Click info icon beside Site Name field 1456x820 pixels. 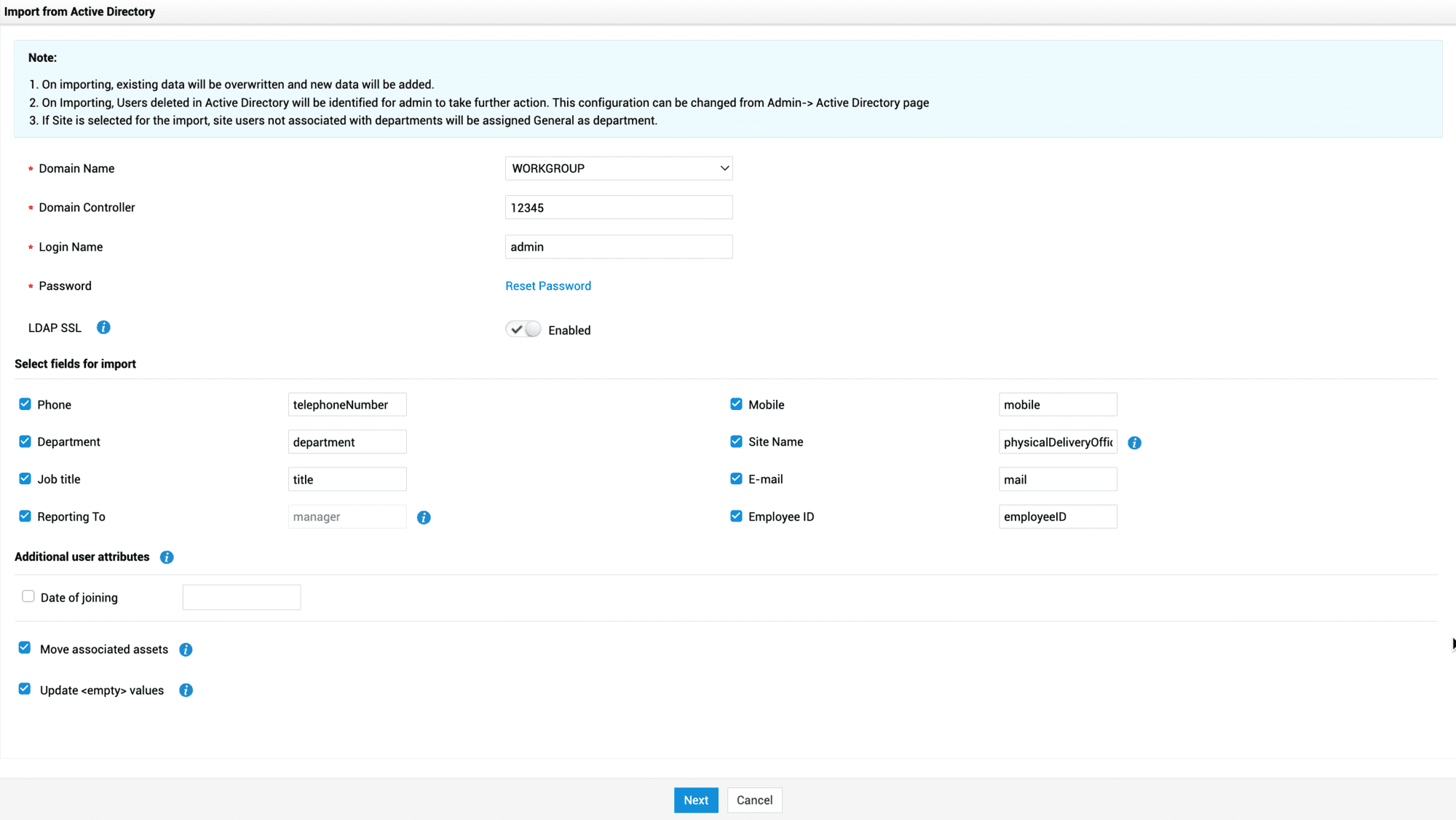point(1134,443)
